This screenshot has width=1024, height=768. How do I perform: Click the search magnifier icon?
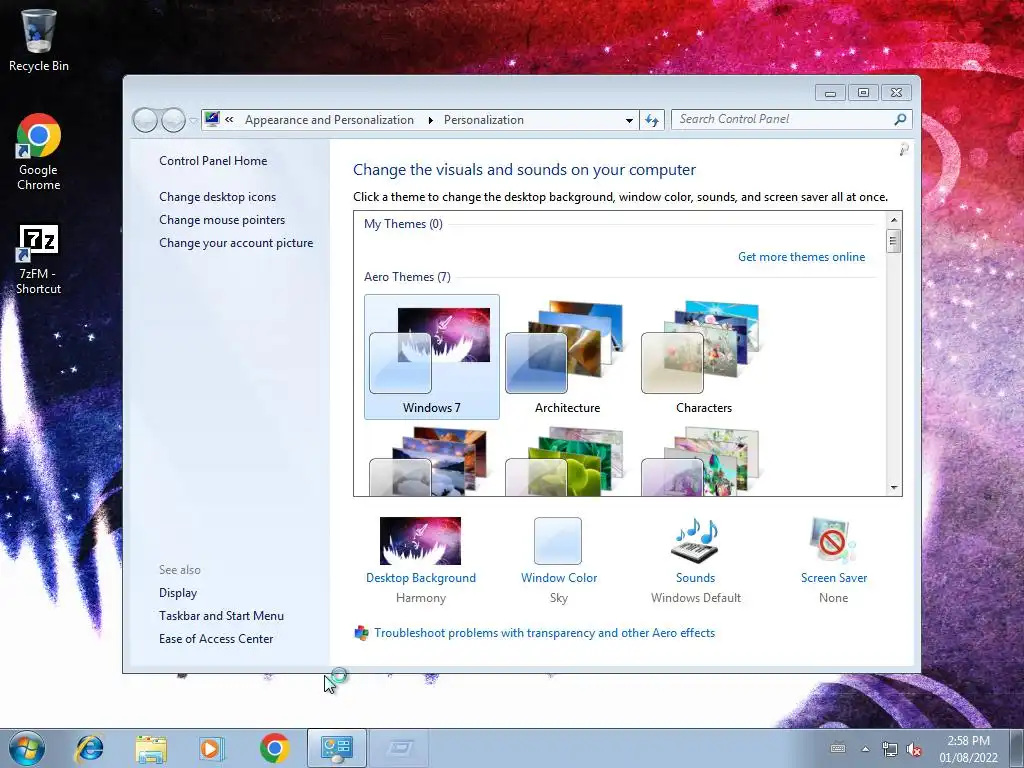pyautogui.click(x=900, y=120)
